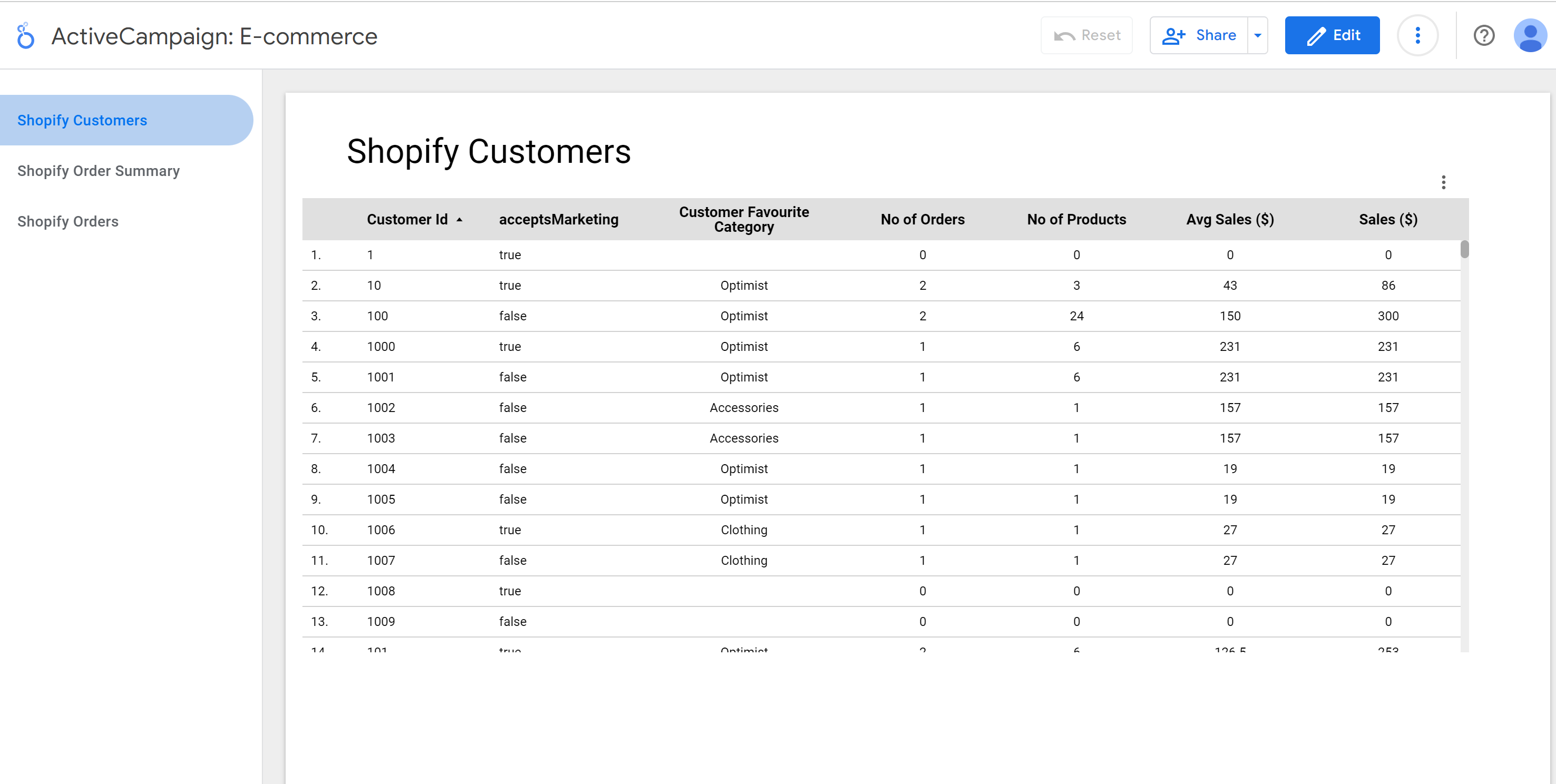Click the Share button

1198,36
